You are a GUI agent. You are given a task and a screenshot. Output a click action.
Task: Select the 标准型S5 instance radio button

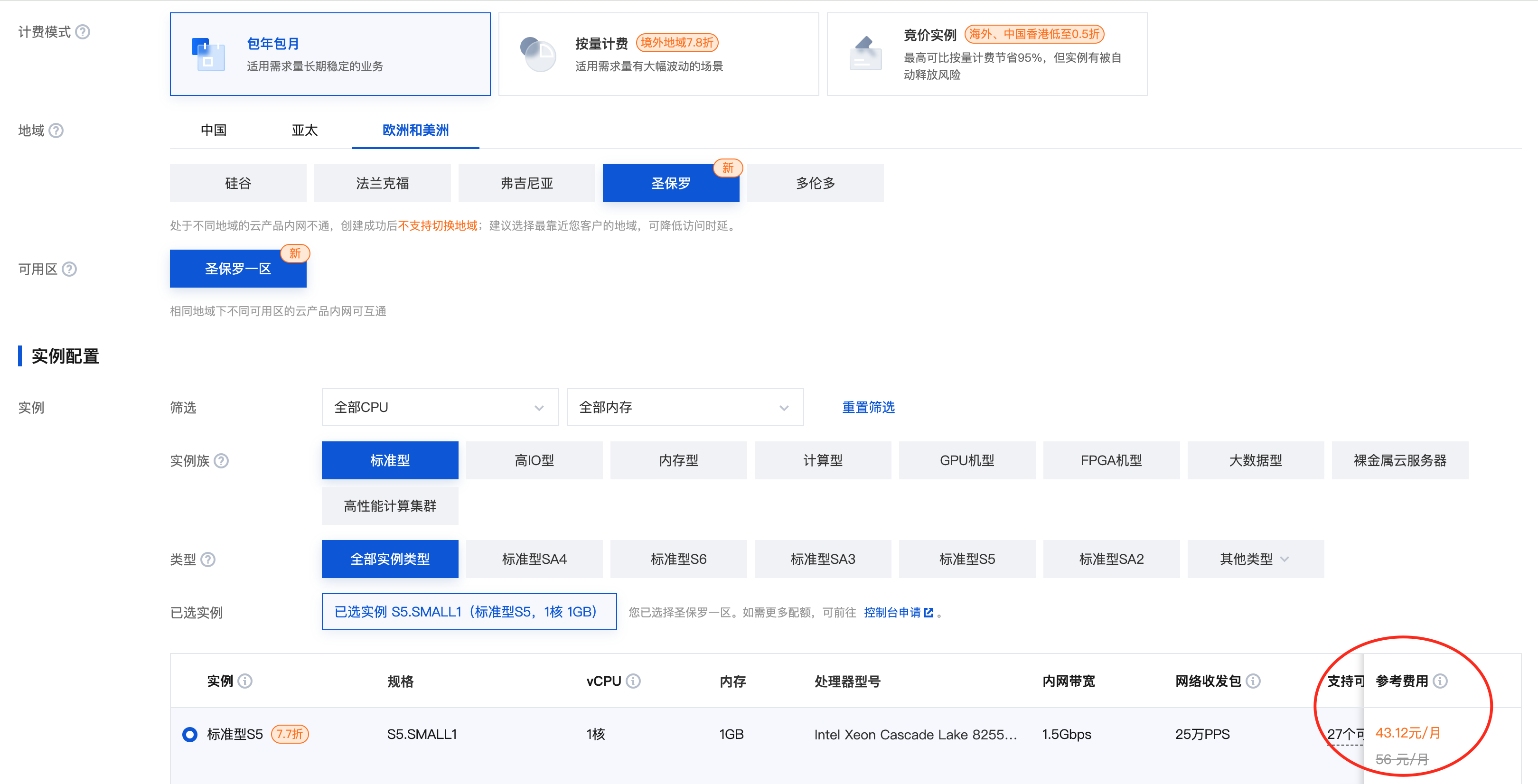point(190,734)
